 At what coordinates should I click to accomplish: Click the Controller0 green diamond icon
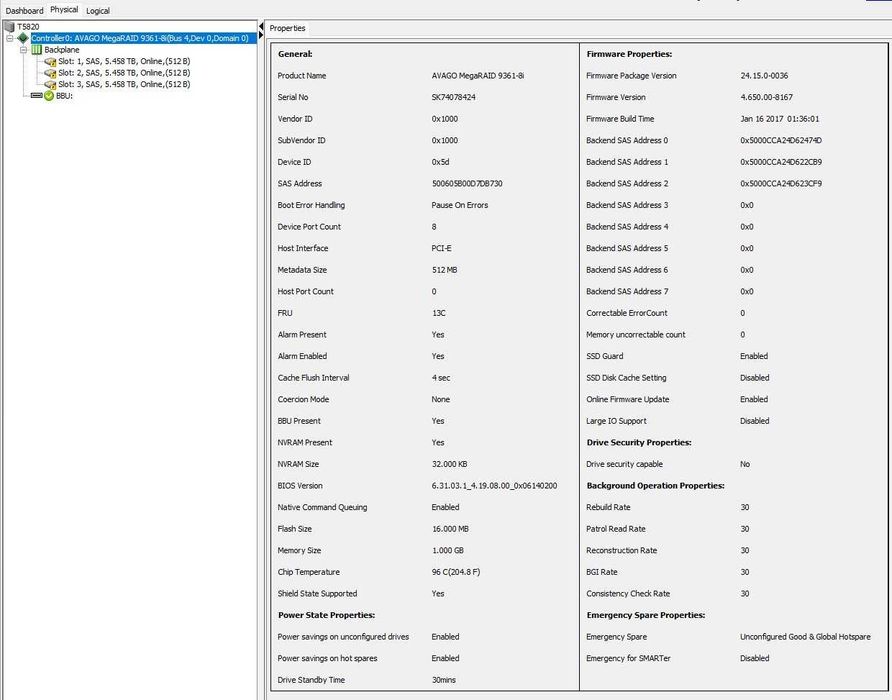(23, 38)
